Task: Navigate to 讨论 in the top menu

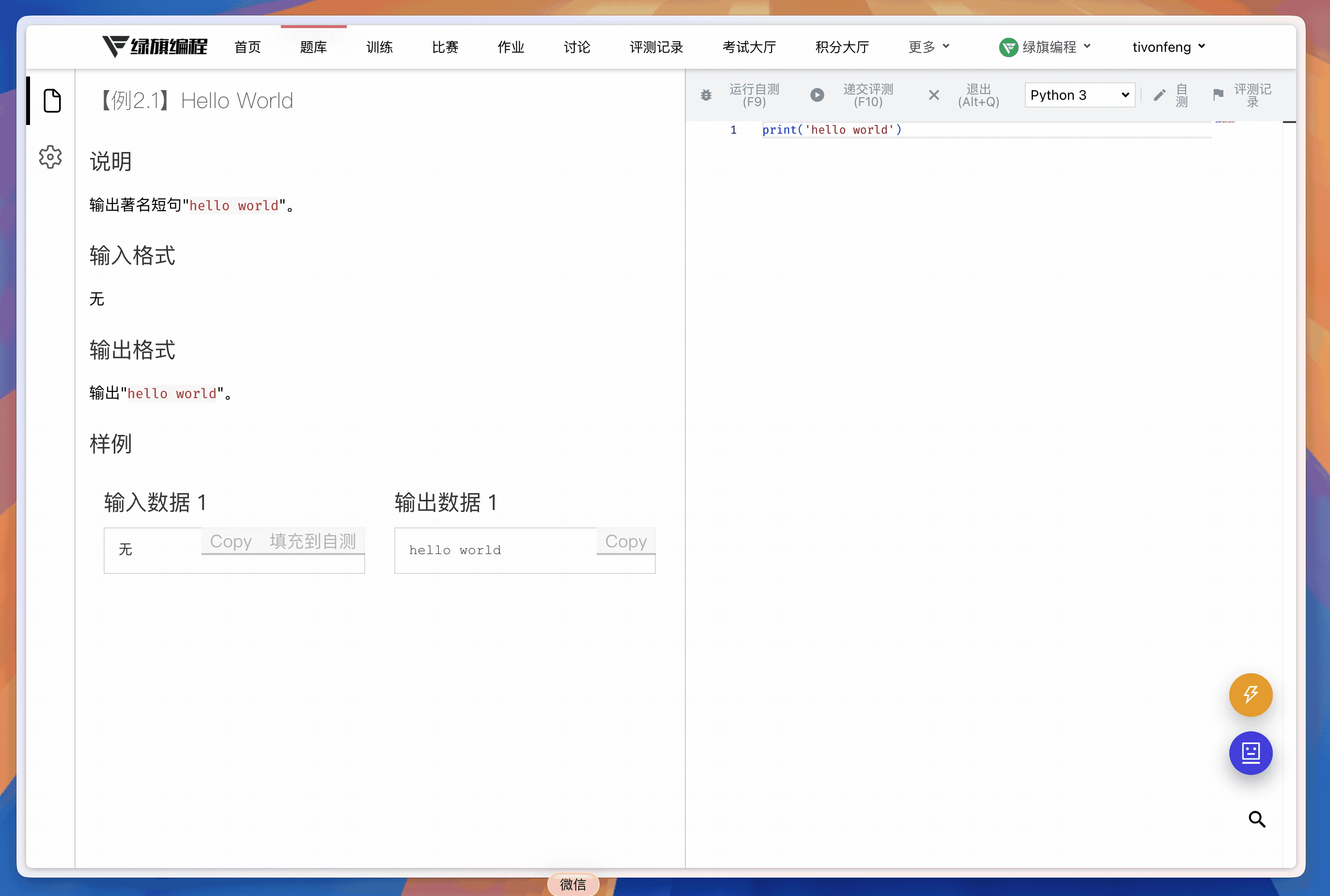Action: (576, 47)
